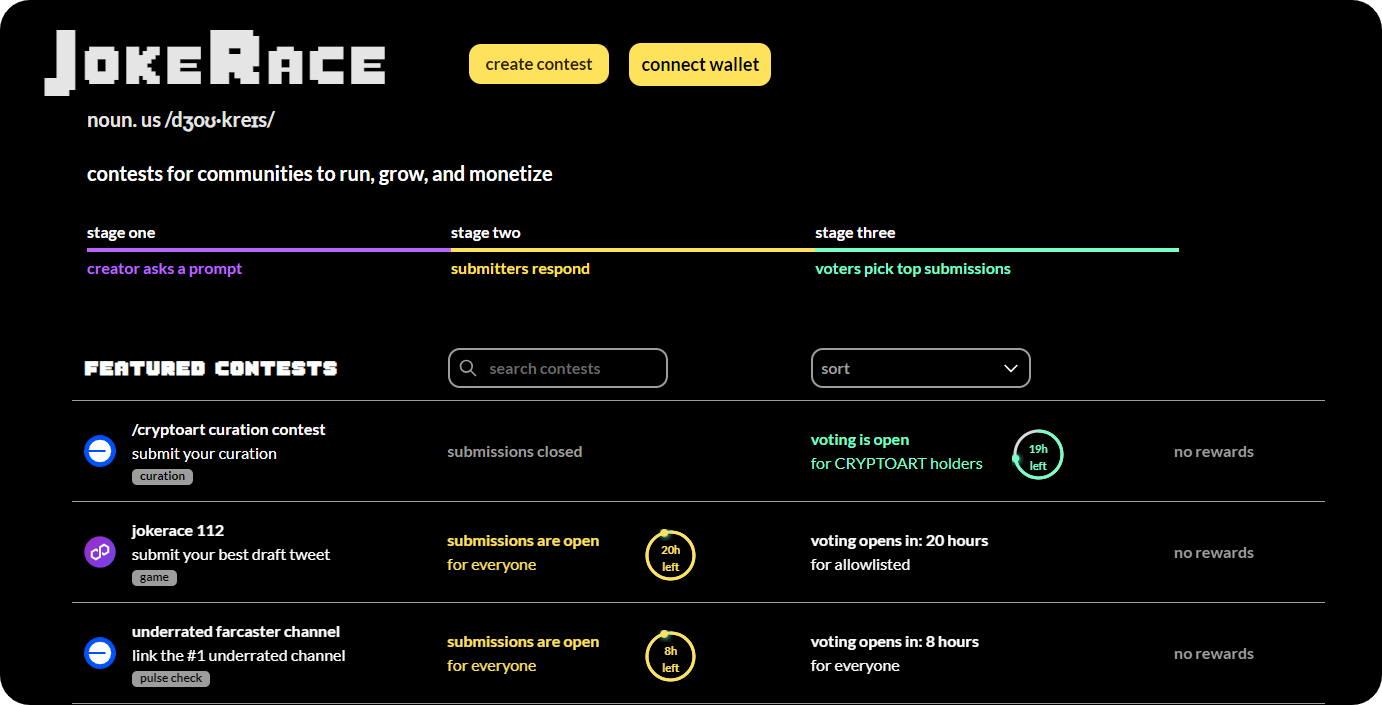Click the sort dropdown chevron arrow
Image resolution: width=1382 pixels, height=705 pixels.
[x=1010, y=368]
